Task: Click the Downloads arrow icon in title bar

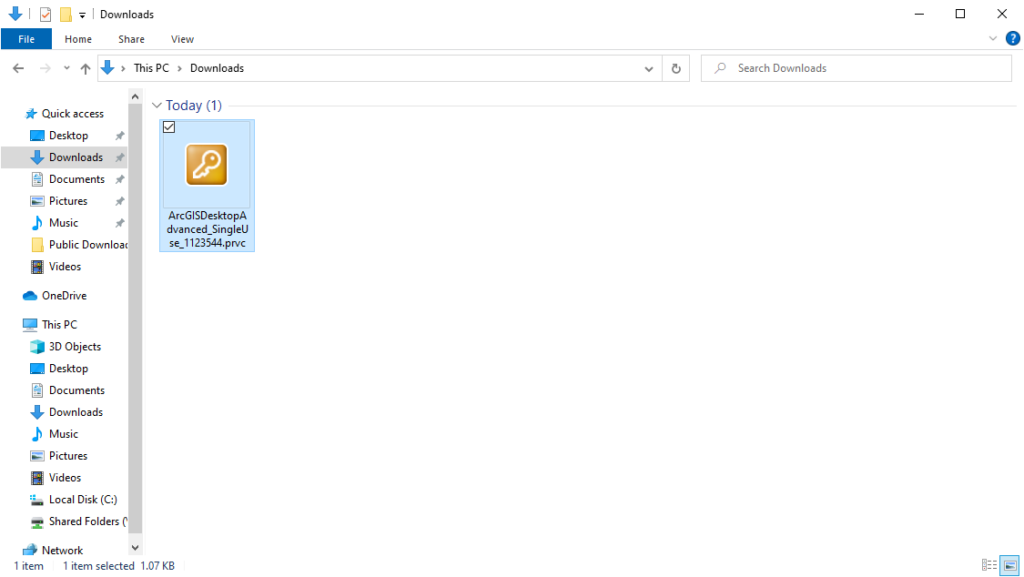Action: [15, 14]
